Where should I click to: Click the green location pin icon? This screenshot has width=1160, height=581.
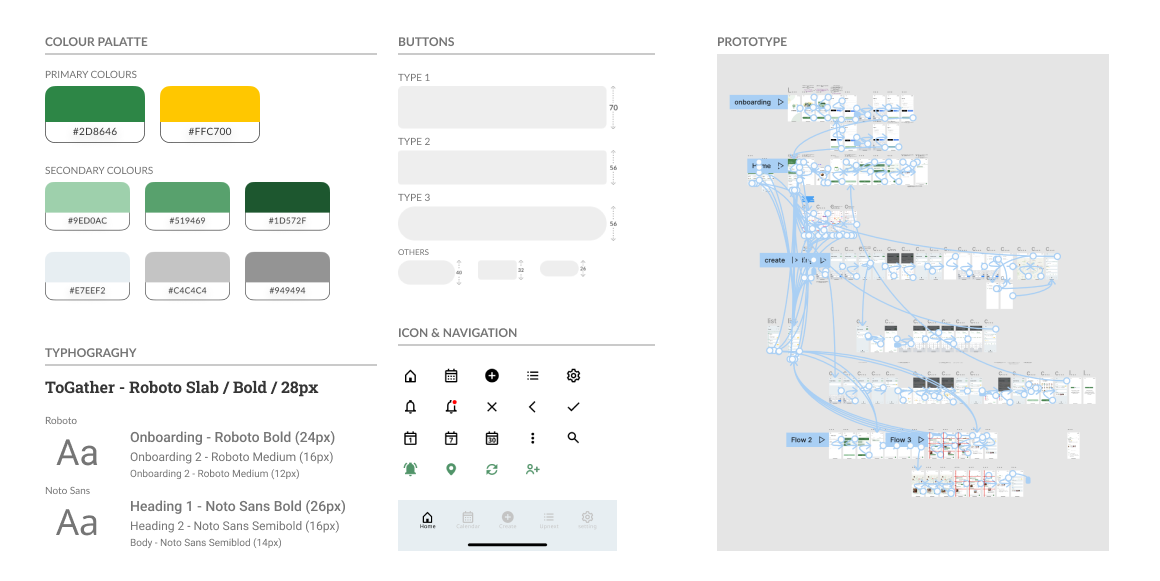451,469
